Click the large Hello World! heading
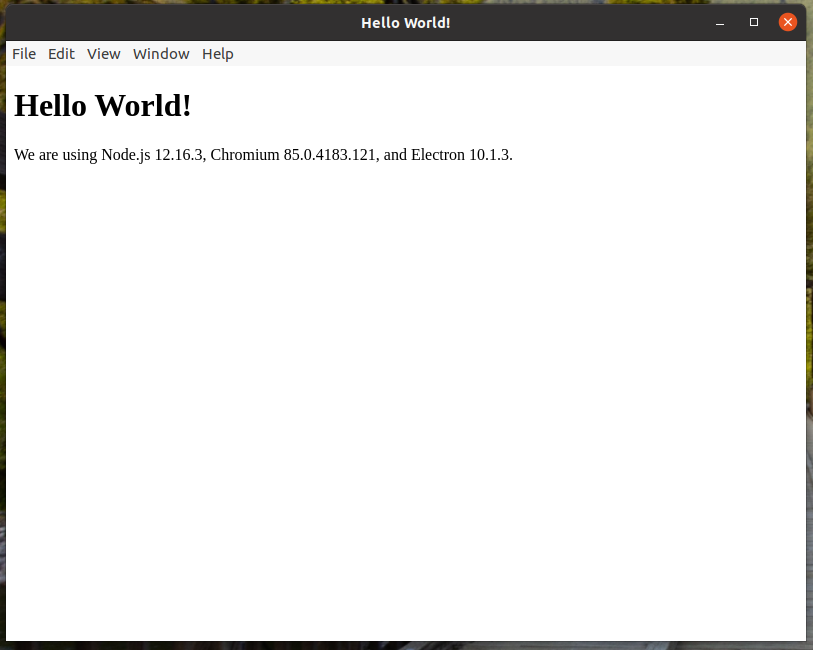 103,105
